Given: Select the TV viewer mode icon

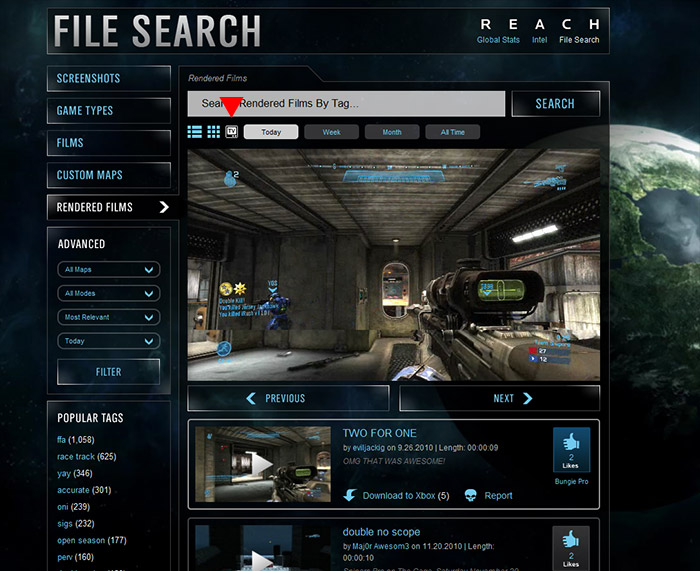Looking at the screenshot, I should [x=232, y=132].
